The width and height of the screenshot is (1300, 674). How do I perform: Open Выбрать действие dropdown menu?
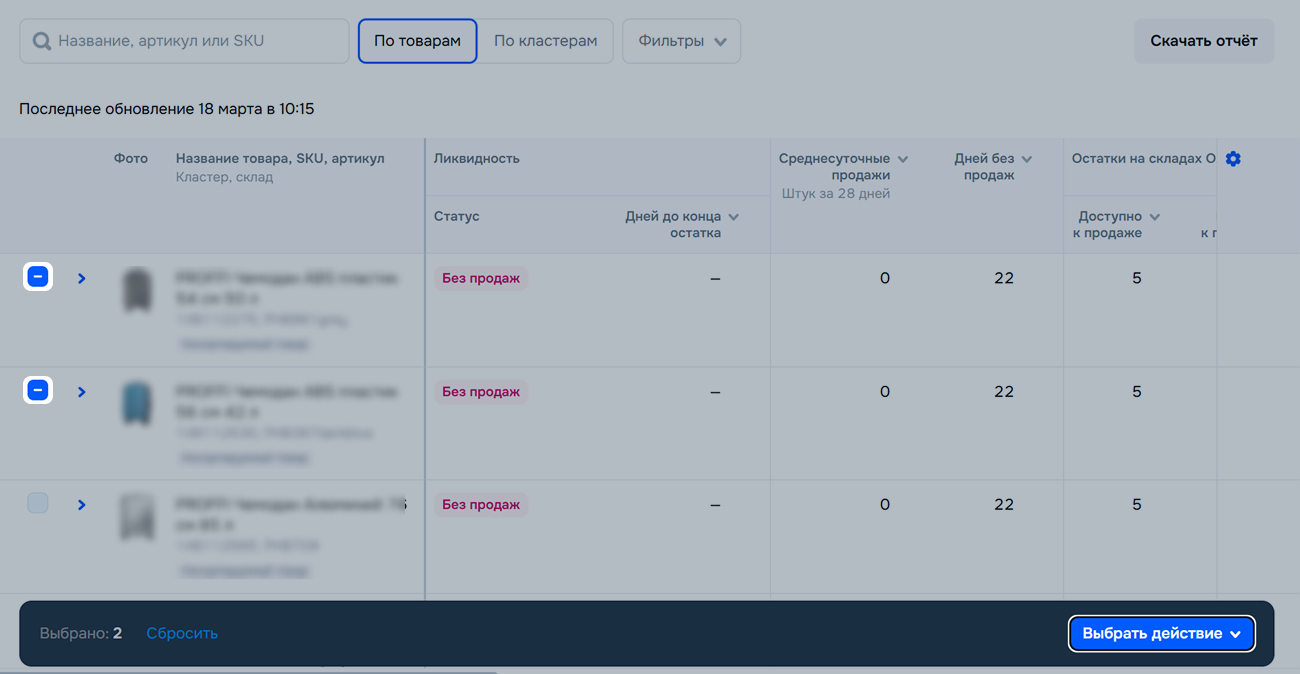(x=1161, y=634)
